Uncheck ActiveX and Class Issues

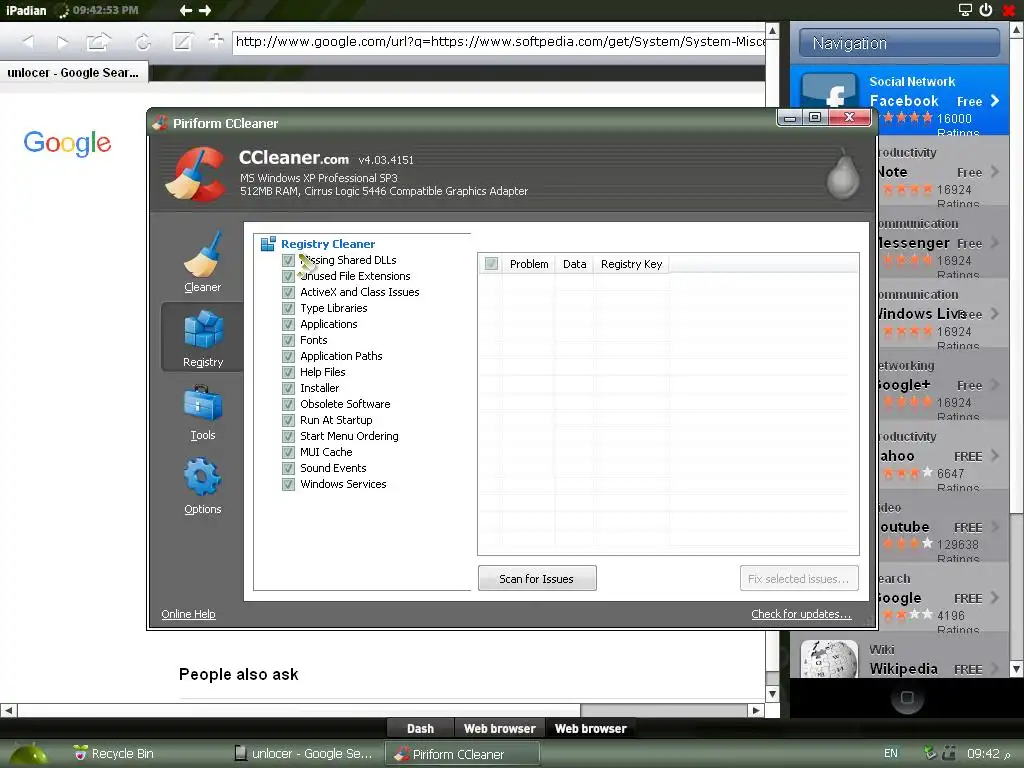click(288, 292)
